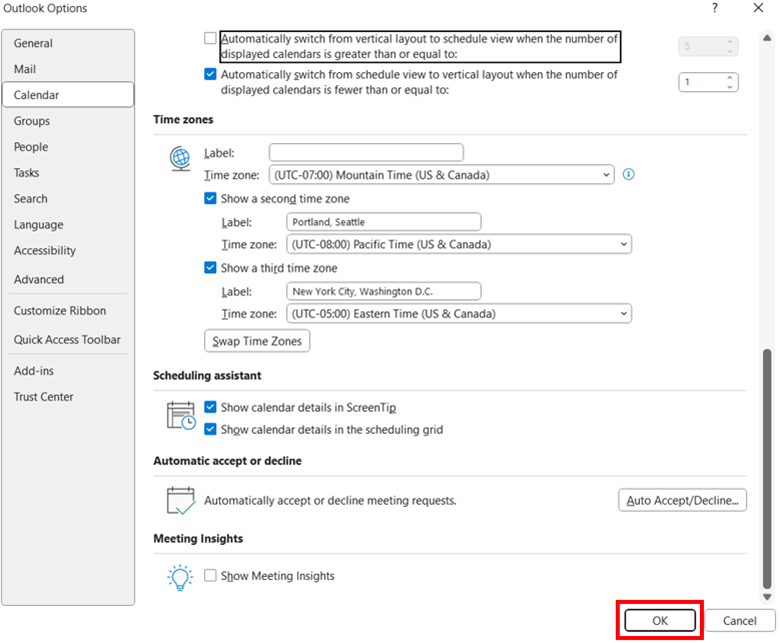Select the Language options category

(68, 224)
